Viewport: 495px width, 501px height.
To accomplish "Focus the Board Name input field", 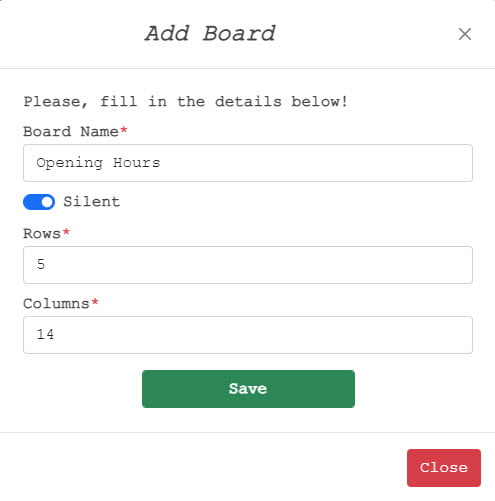I will (248, 163).
